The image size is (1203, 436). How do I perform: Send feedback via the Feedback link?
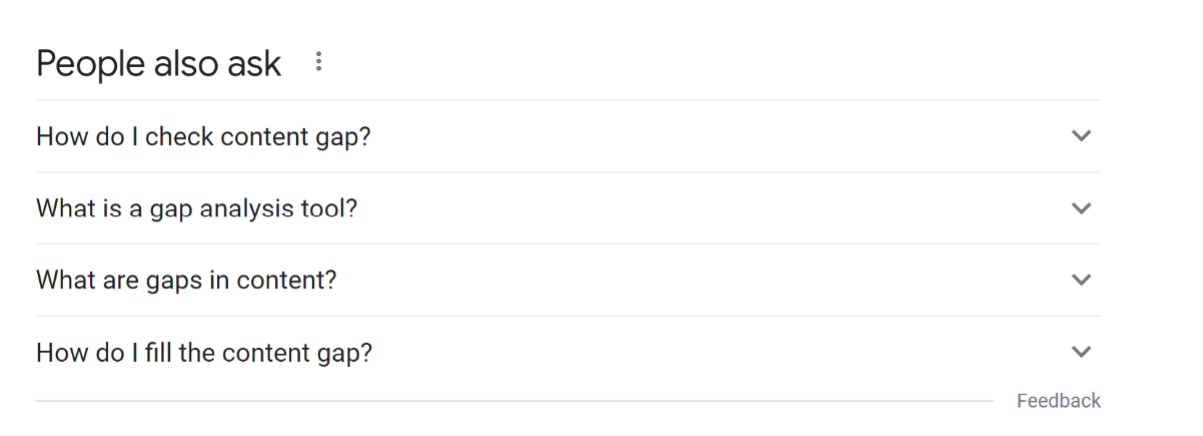(x=1058, y=401)
